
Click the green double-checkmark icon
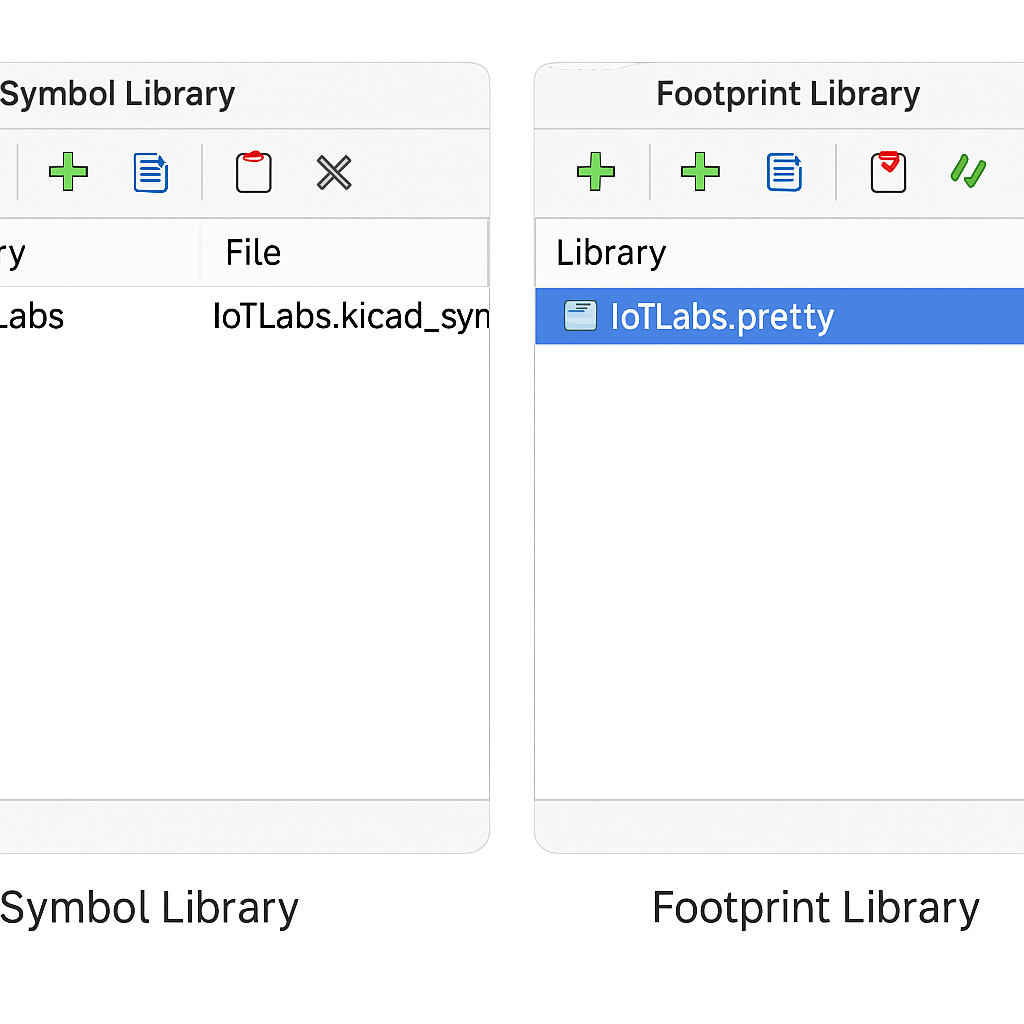[968, 172]
